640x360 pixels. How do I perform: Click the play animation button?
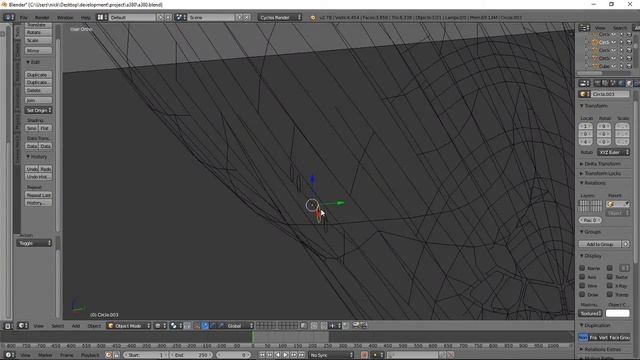coord(286,355)
